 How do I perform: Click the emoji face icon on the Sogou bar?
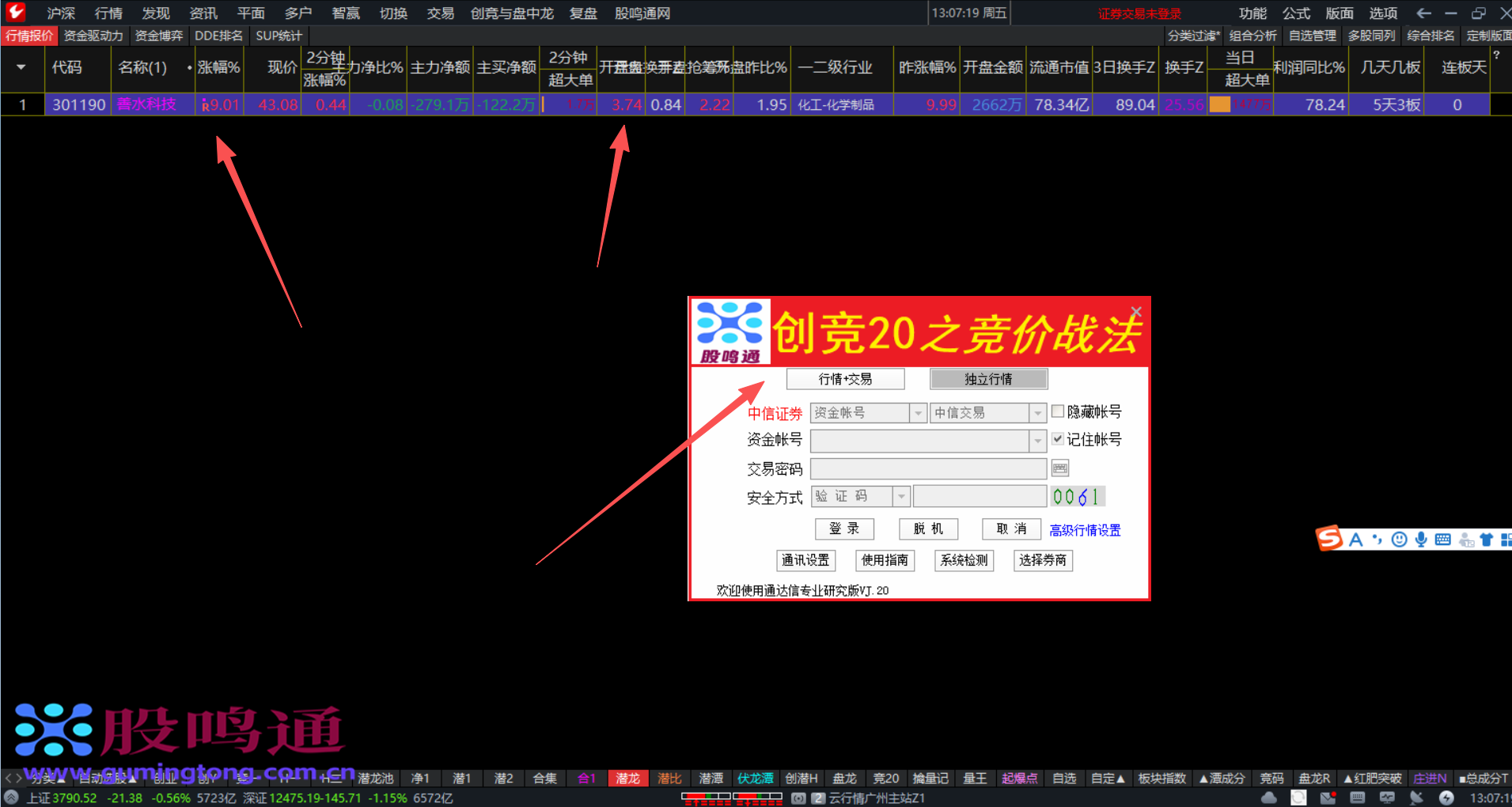point(1399,540)
